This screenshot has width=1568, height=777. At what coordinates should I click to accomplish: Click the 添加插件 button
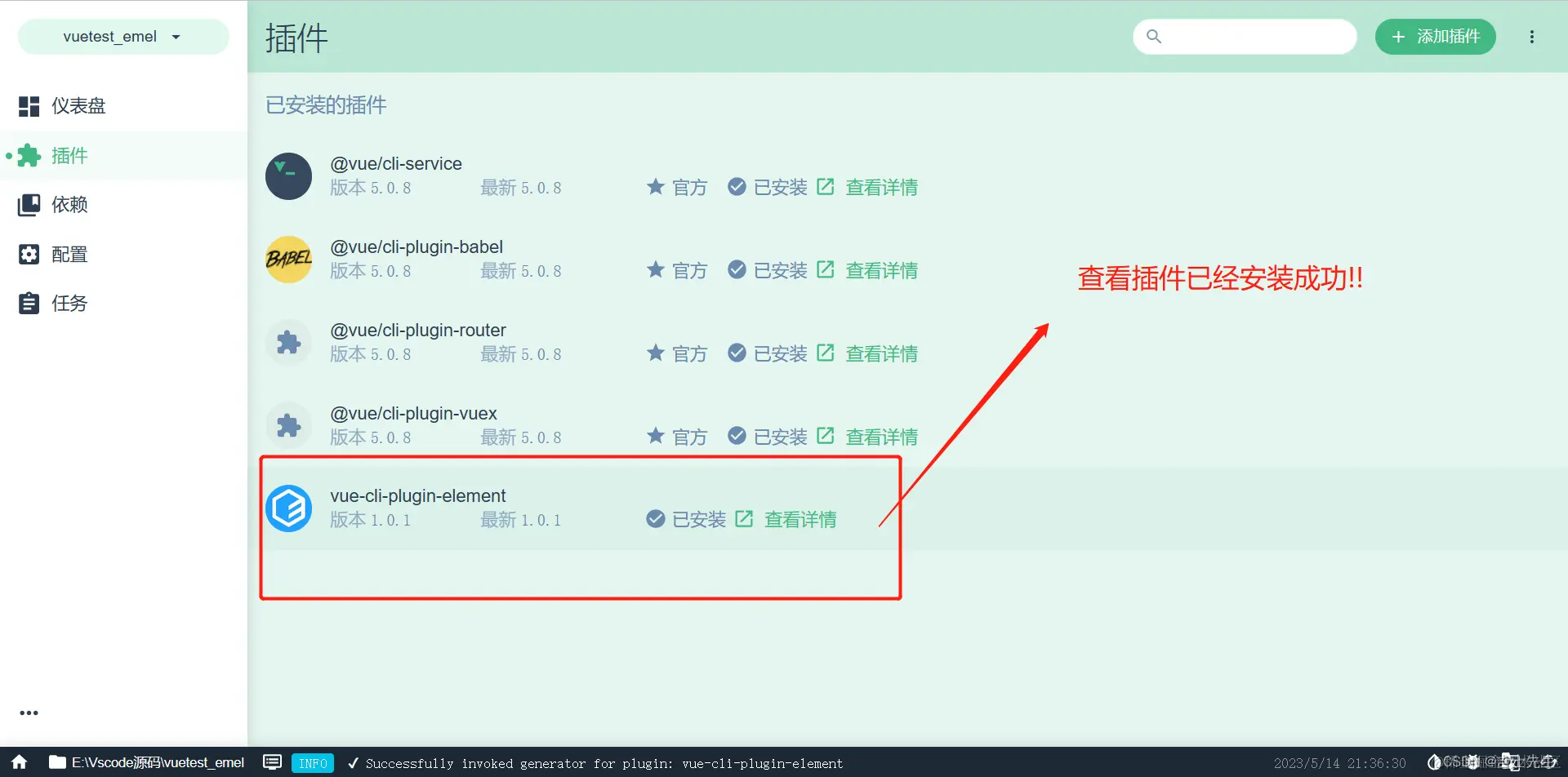1436,37
